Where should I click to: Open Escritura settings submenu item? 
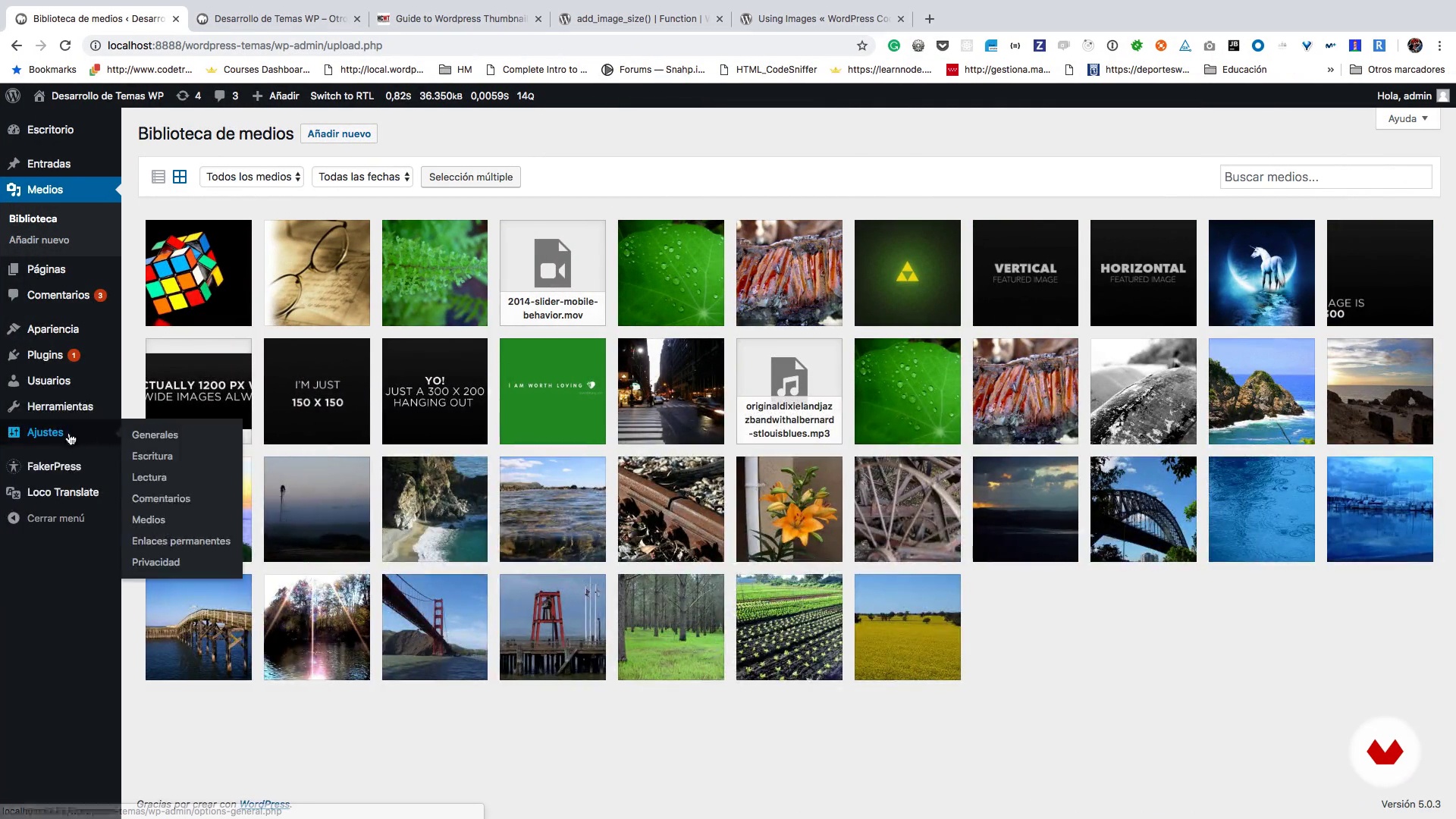pyautogui.click(x=152, y=456)
